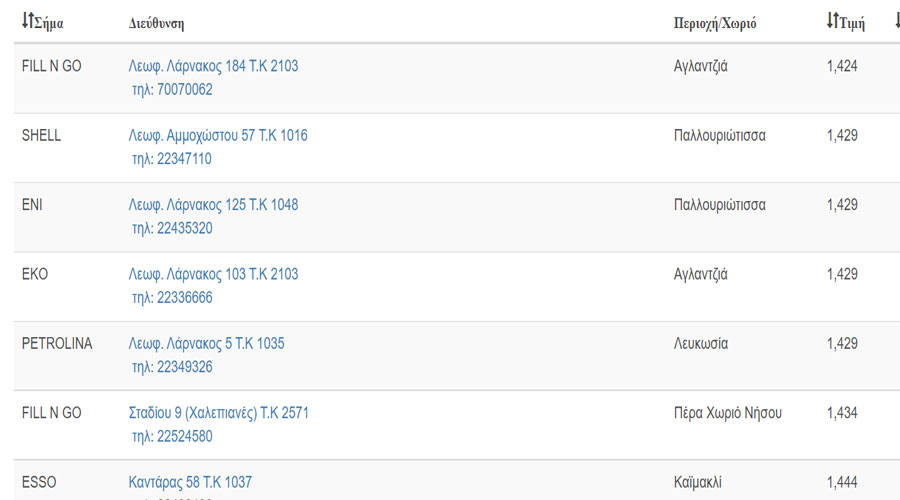Open address Λεωφ. Λάρνακος 5 Τ.Κ 1035
Viewport: 900px width, 500px height.
click(x=206, y=344)
